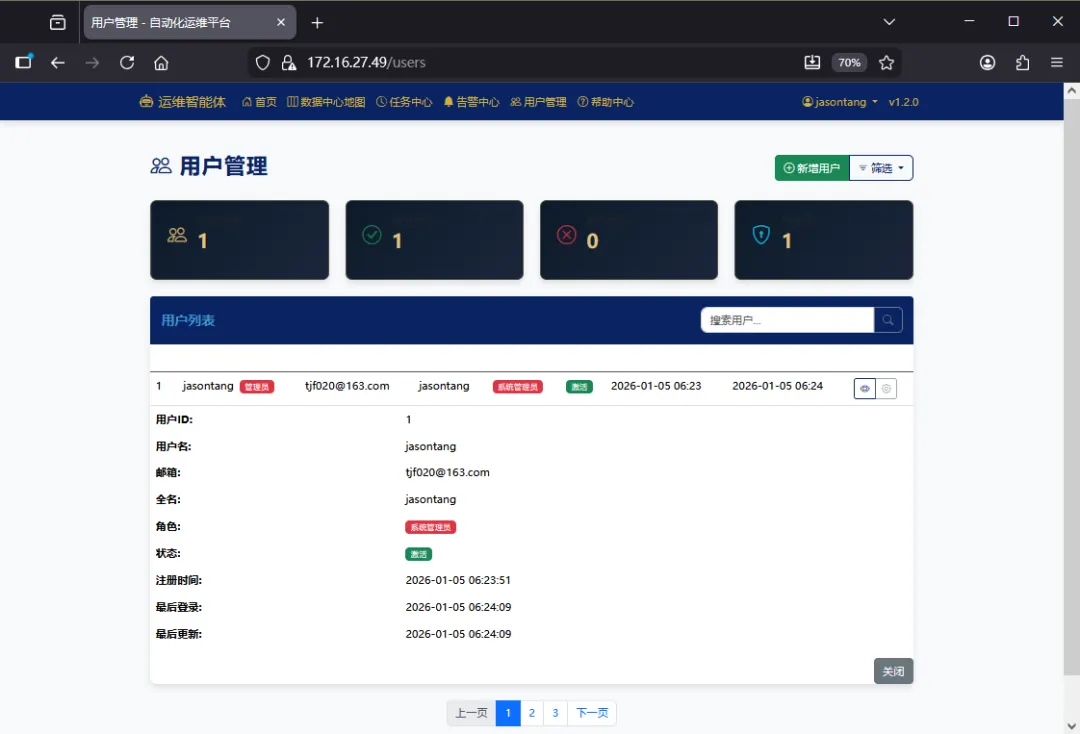Image resolution: width=1080 pixels, height=734 pixels.
Task: Go to the browser home page
Action: [x=161, y=63]
